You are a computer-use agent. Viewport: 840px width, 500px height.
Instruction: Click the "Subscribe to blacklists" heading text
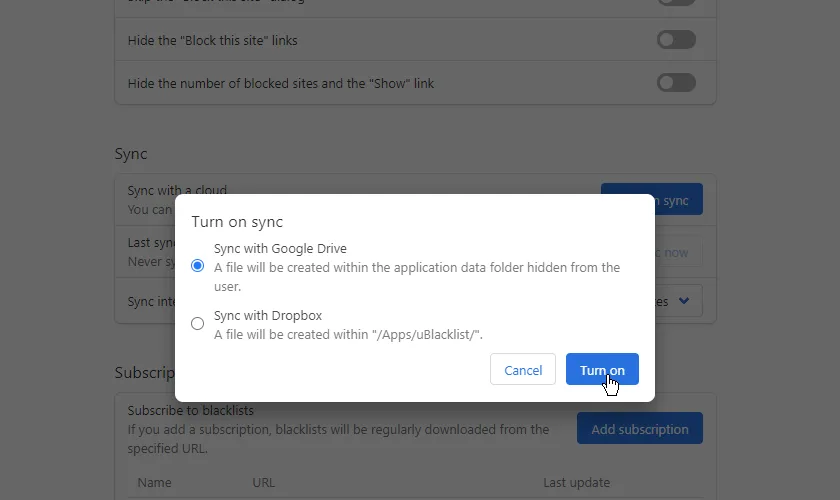point(190,410)
